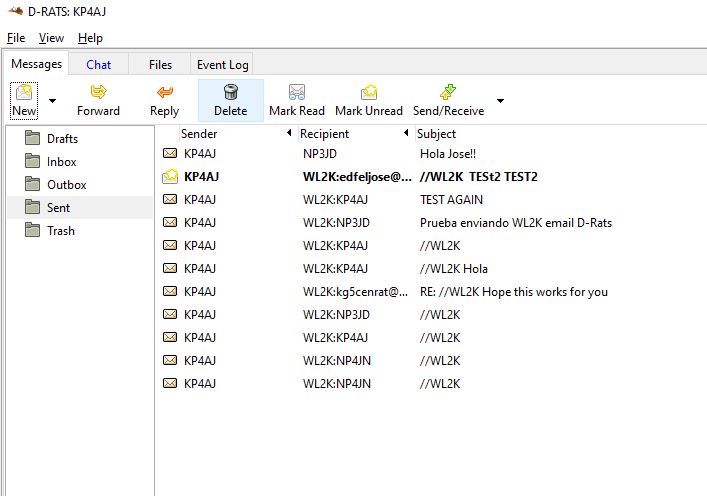707x496 pixels.
Task: Switch to the Event Log tab
Action: click(222, 64)
